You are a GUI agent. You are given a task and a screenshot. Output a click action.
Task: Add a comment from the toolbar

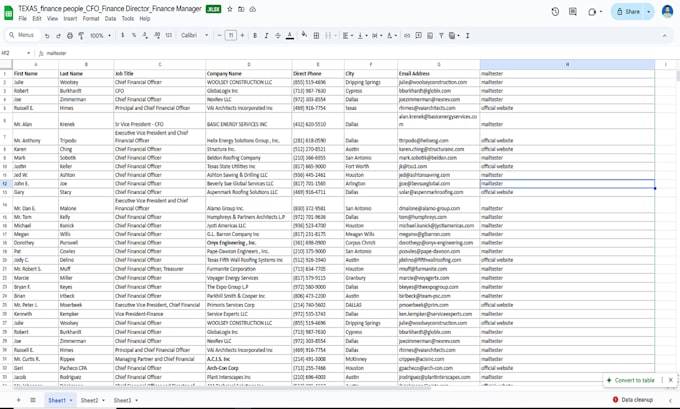pyautogui.click(x=418, y=36)
